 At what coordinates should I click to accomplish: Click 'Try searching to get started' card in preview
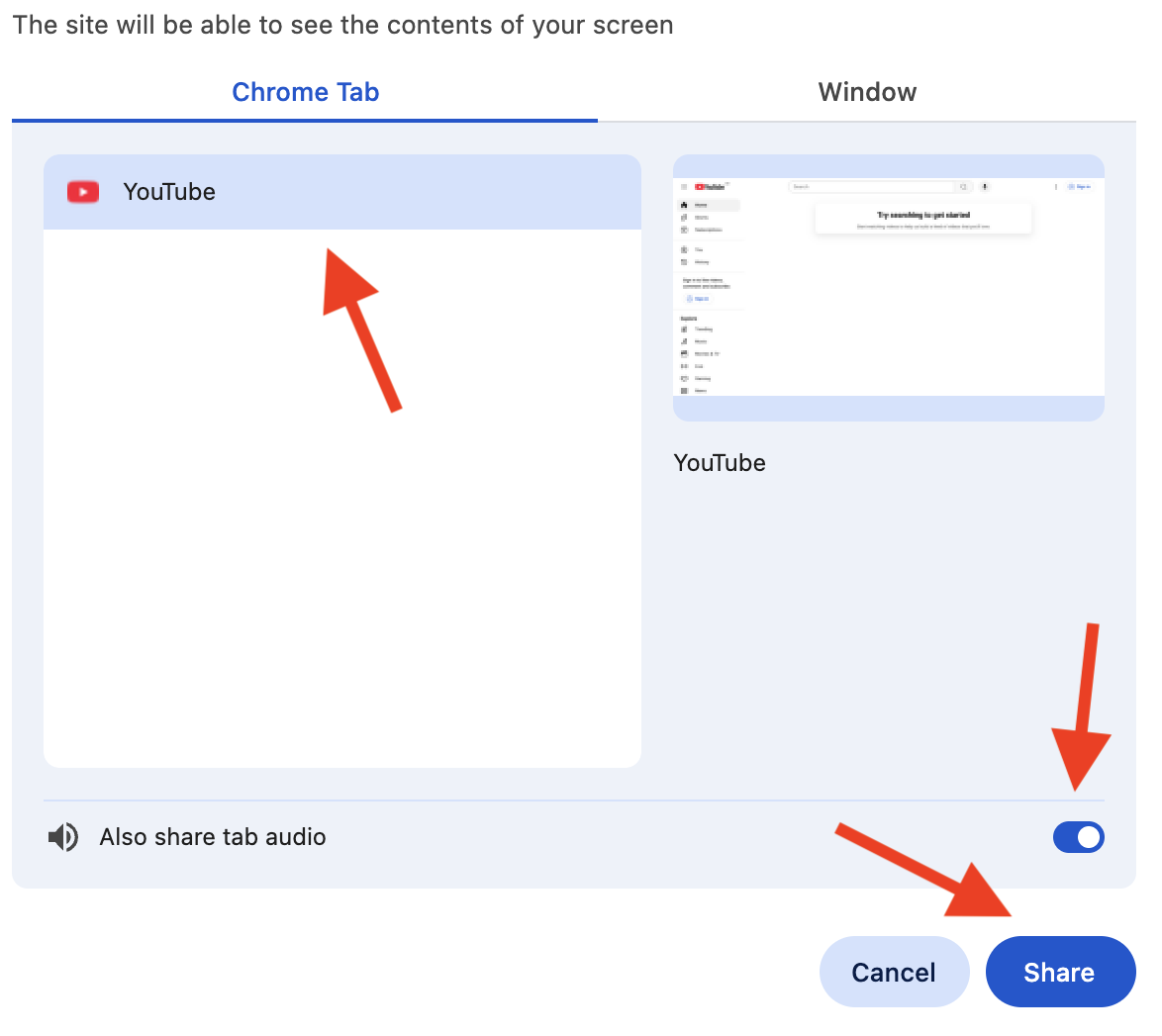(923, 220)
